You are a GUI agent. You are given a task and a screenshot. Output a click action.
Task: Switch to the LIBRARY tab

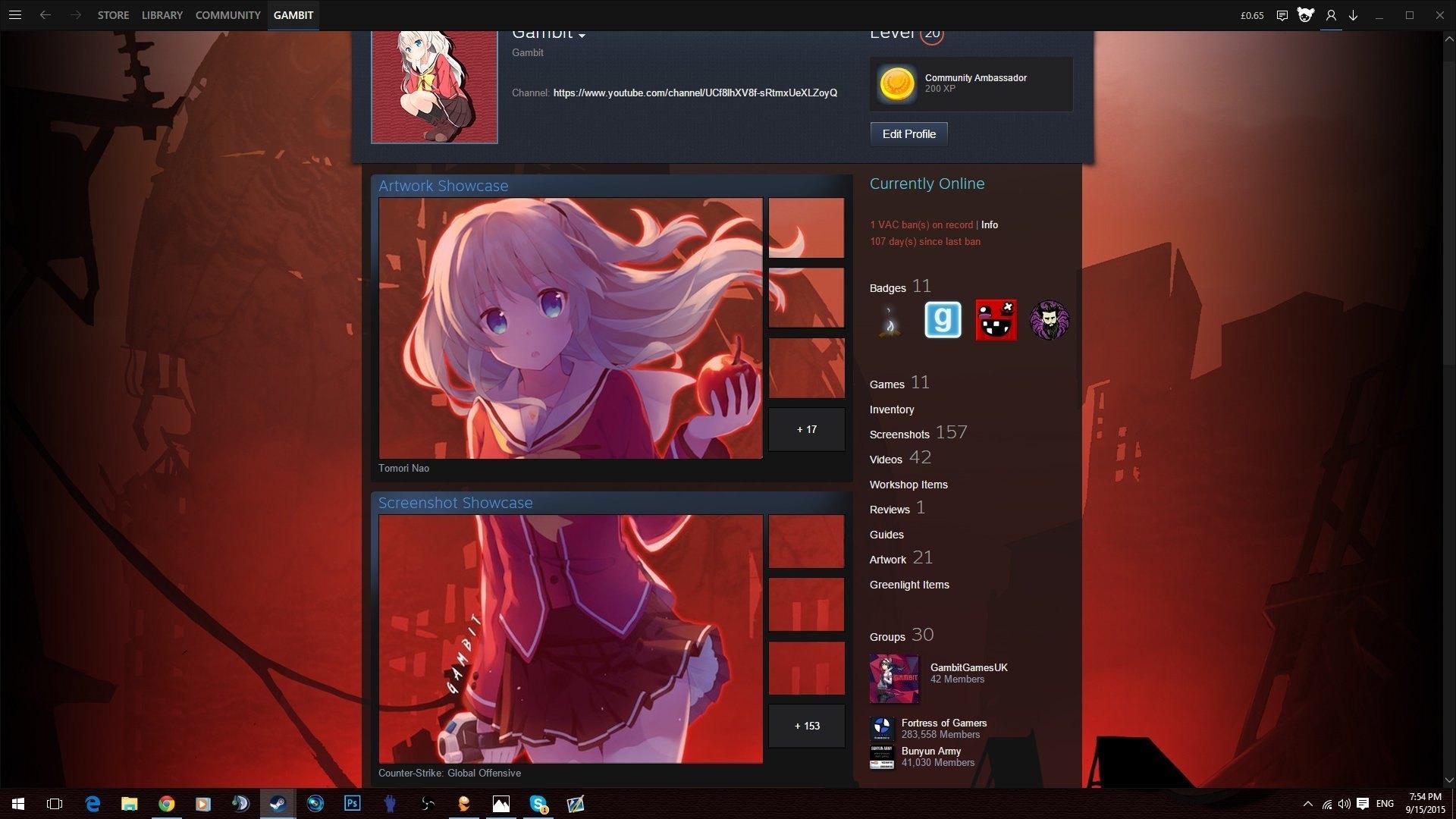click(162, 15)
